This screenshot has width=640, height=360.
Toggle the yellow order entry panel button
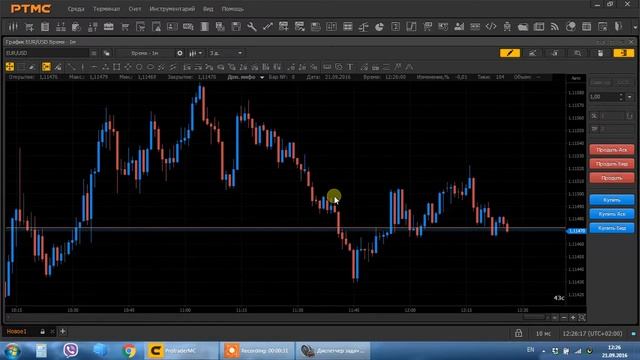(624, 53)
